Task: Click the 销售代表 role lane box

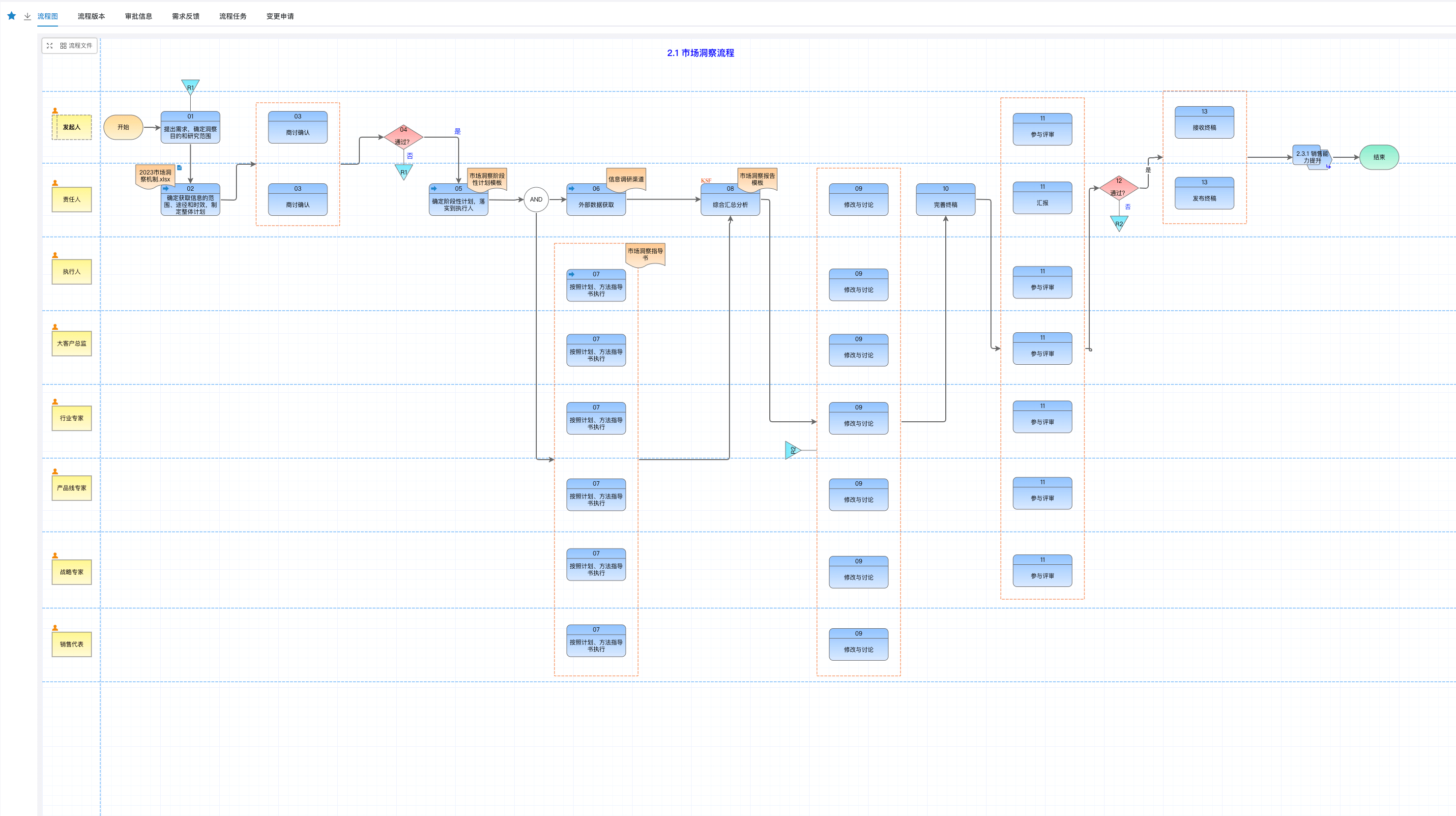Action: 72,644
